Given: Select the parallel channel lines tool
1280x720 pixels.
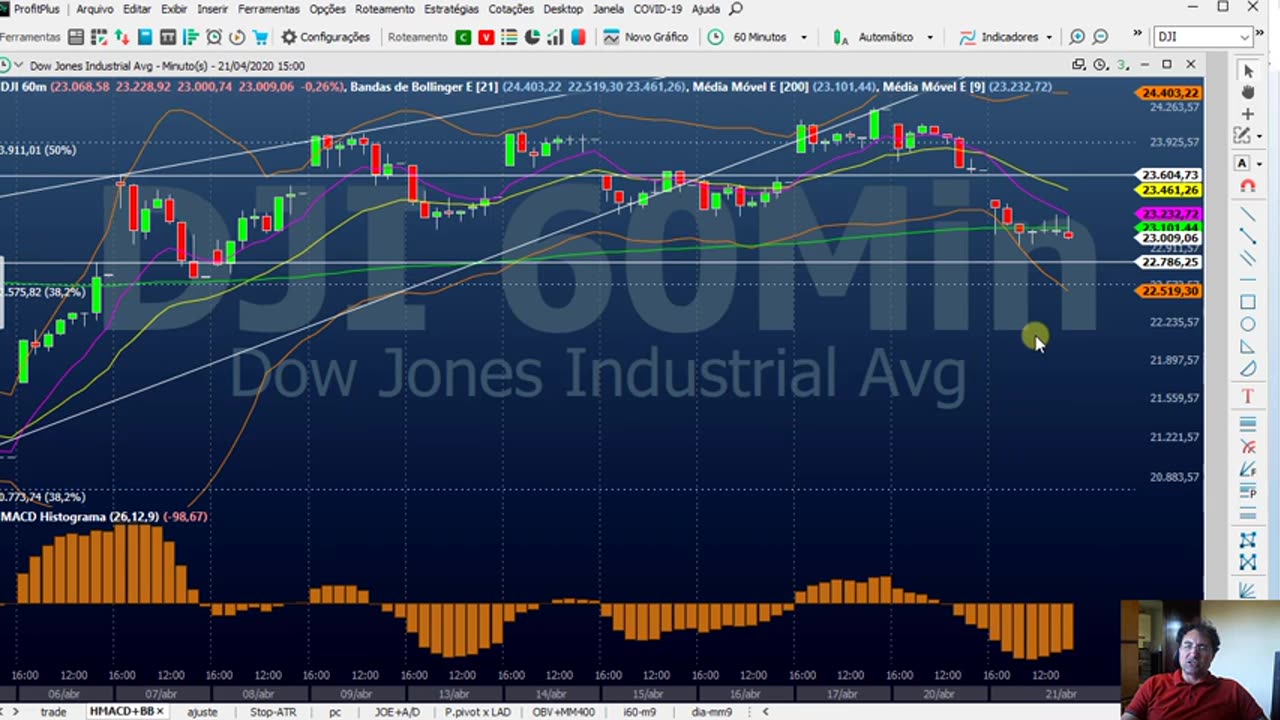Looking at the screenshot, I should coord(1247,258).
